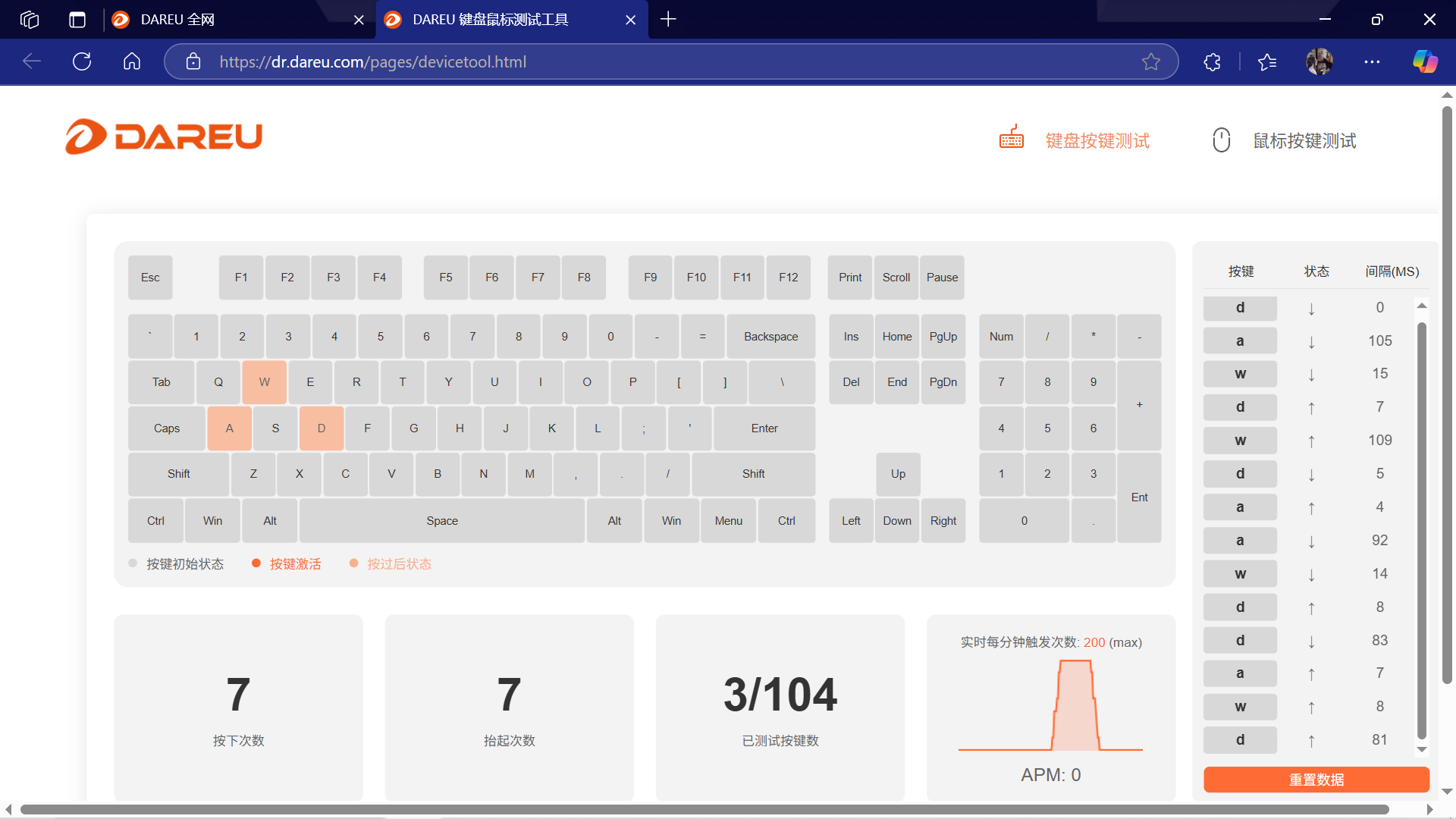Click the 抬起次数 counter card

pos(509,708)
